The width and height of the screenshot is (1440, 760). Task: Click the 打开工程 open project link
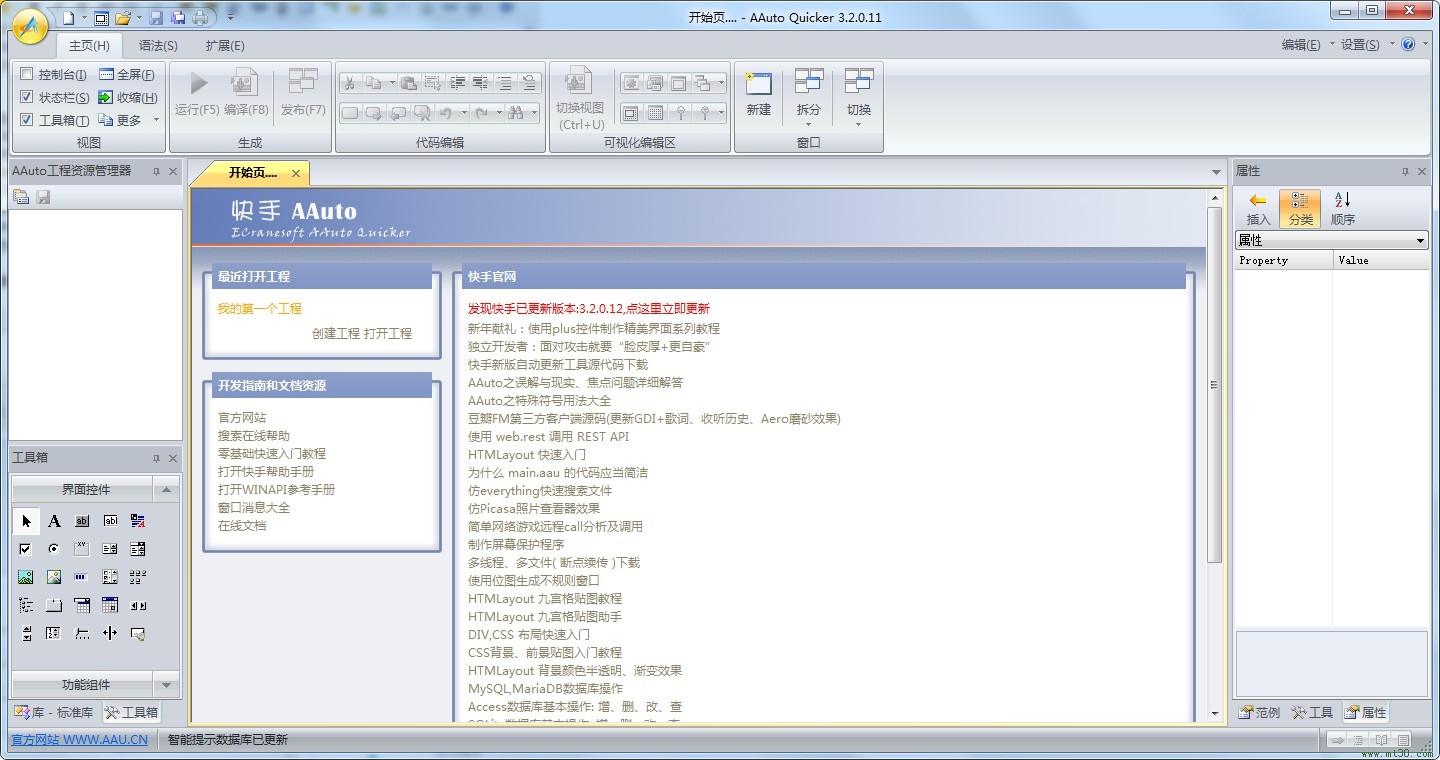(x=388, y=334)
